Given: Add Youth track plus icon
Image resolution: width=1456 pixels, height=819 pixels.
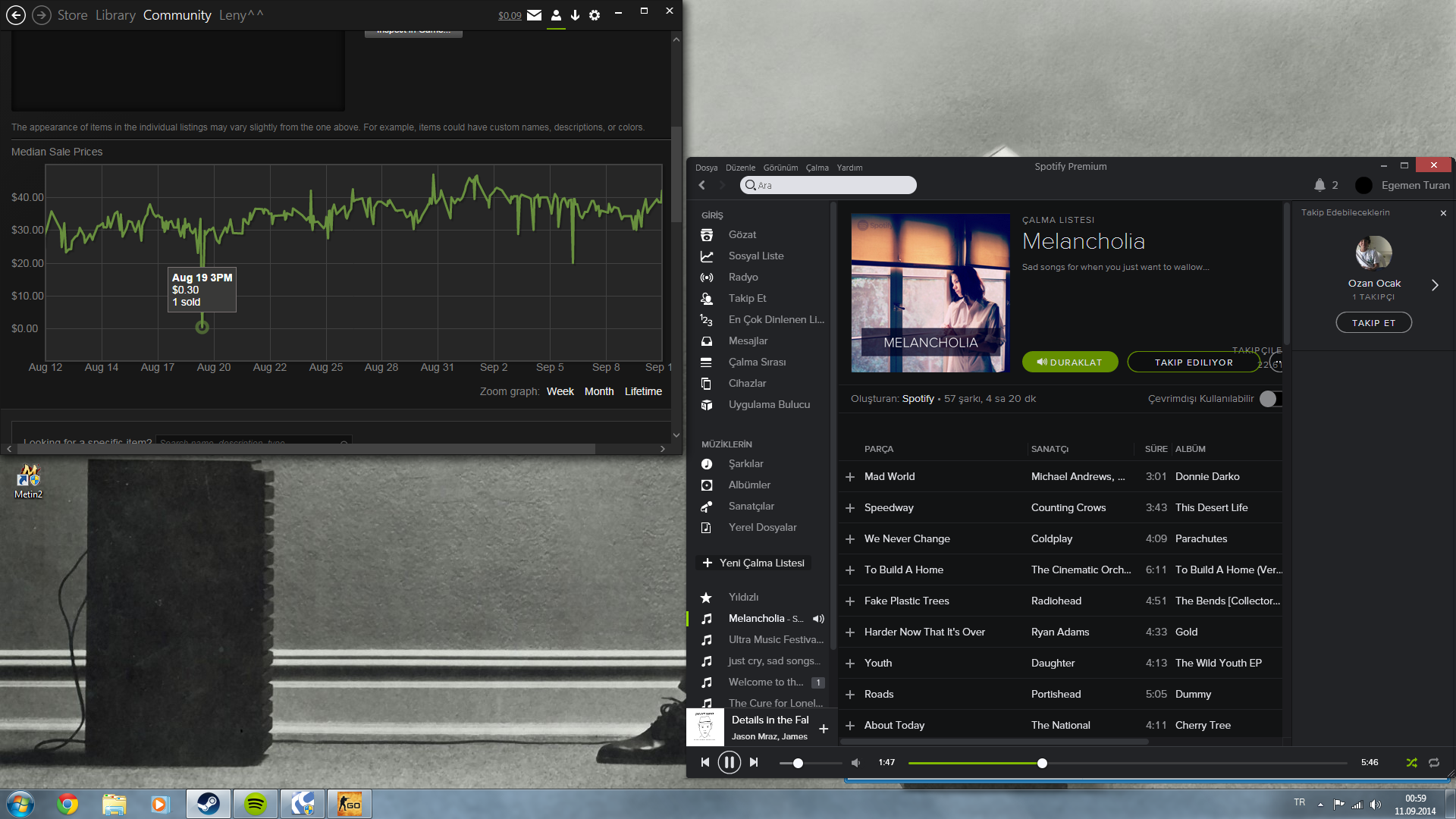Looking at the screenshot, I should coord(850,664).
